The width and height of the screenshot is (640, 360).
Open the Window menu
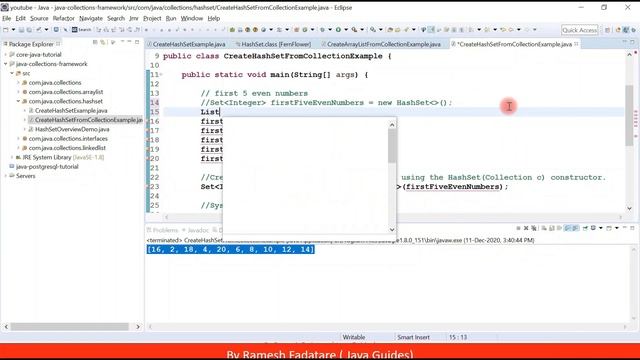(x=192, y=18)
